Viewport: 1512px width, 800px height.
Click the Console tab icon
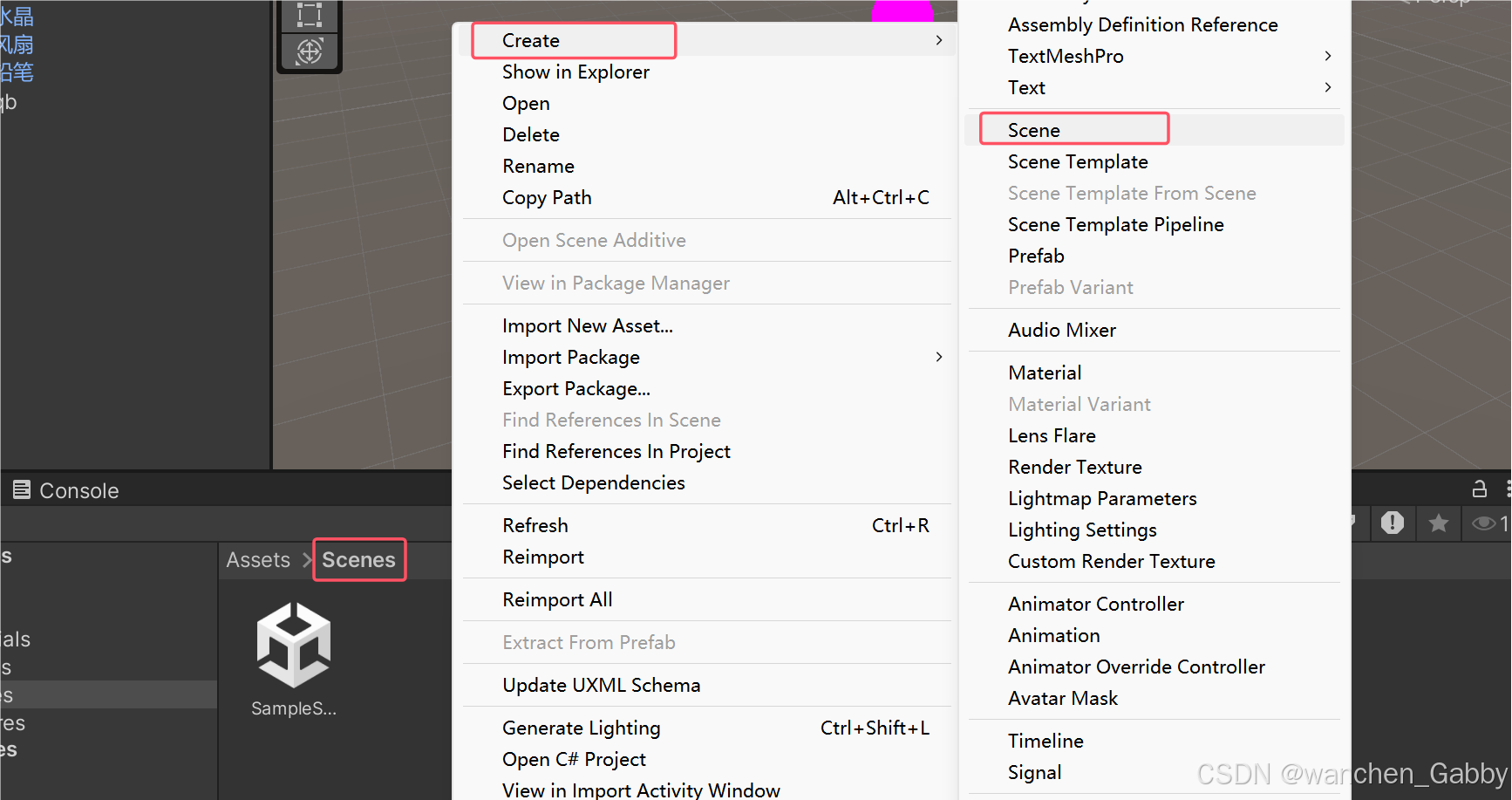click(x=22, y=490)
